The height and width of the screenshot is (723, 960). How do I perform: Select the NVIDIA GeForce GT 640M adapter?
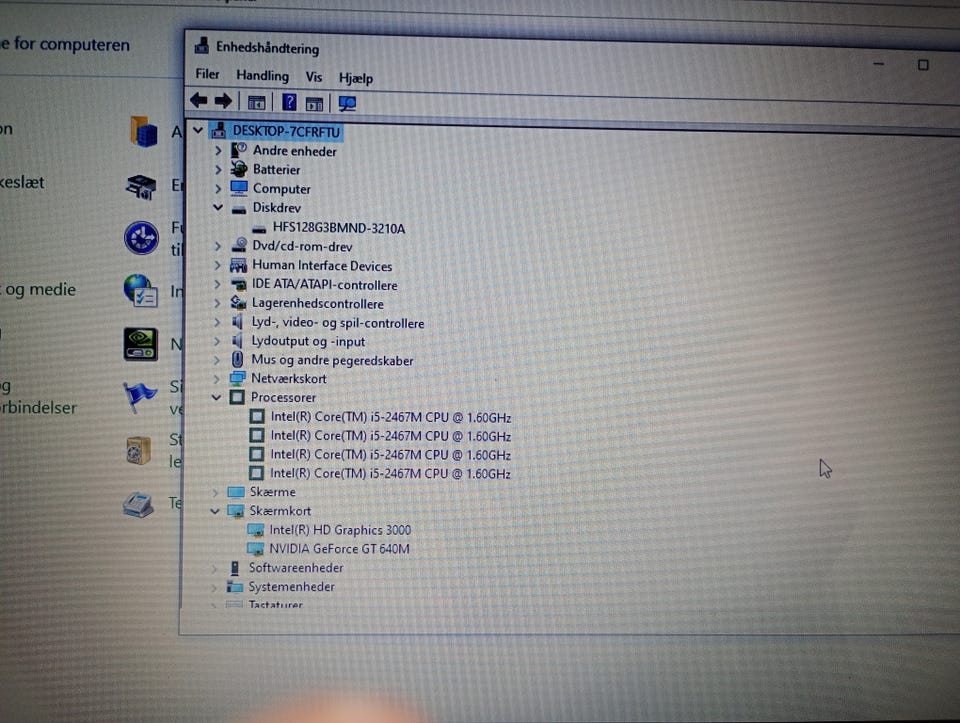[339, 549]
